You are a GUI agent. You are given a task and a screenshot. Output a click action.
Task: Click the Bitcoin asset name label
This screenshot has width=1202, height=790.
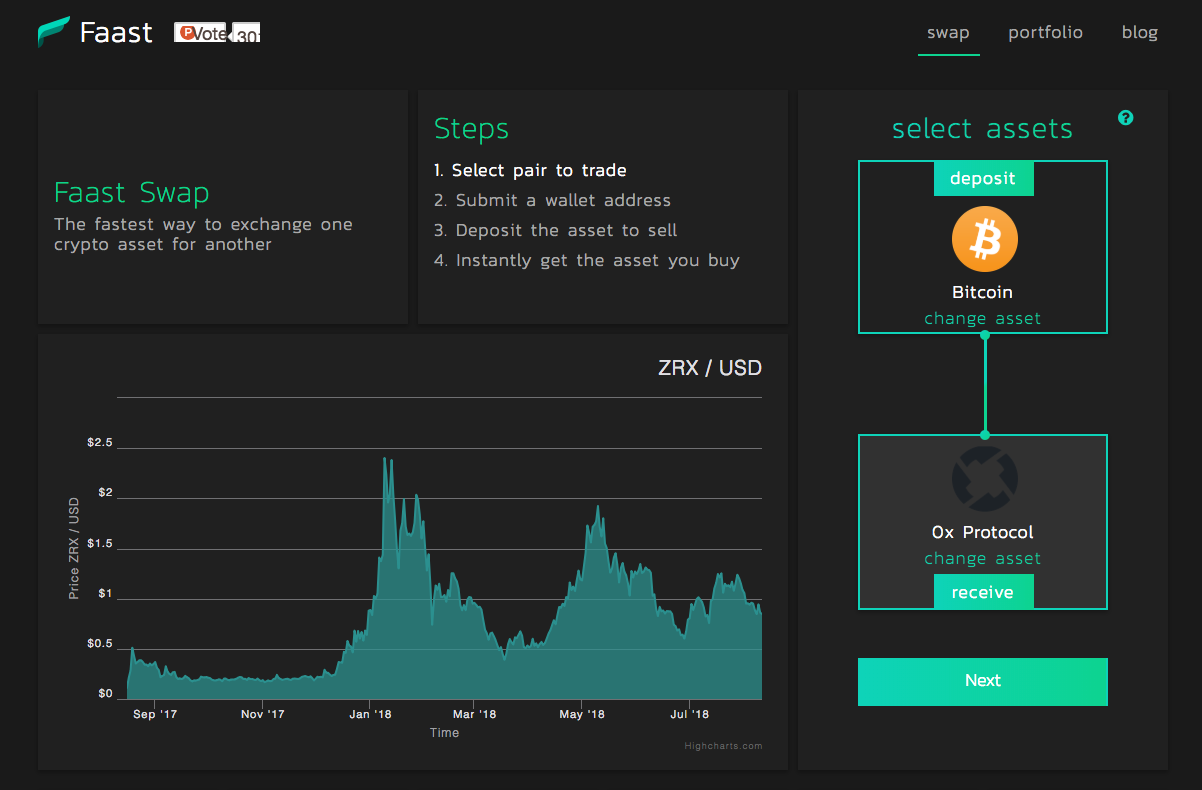coord(982,293)
